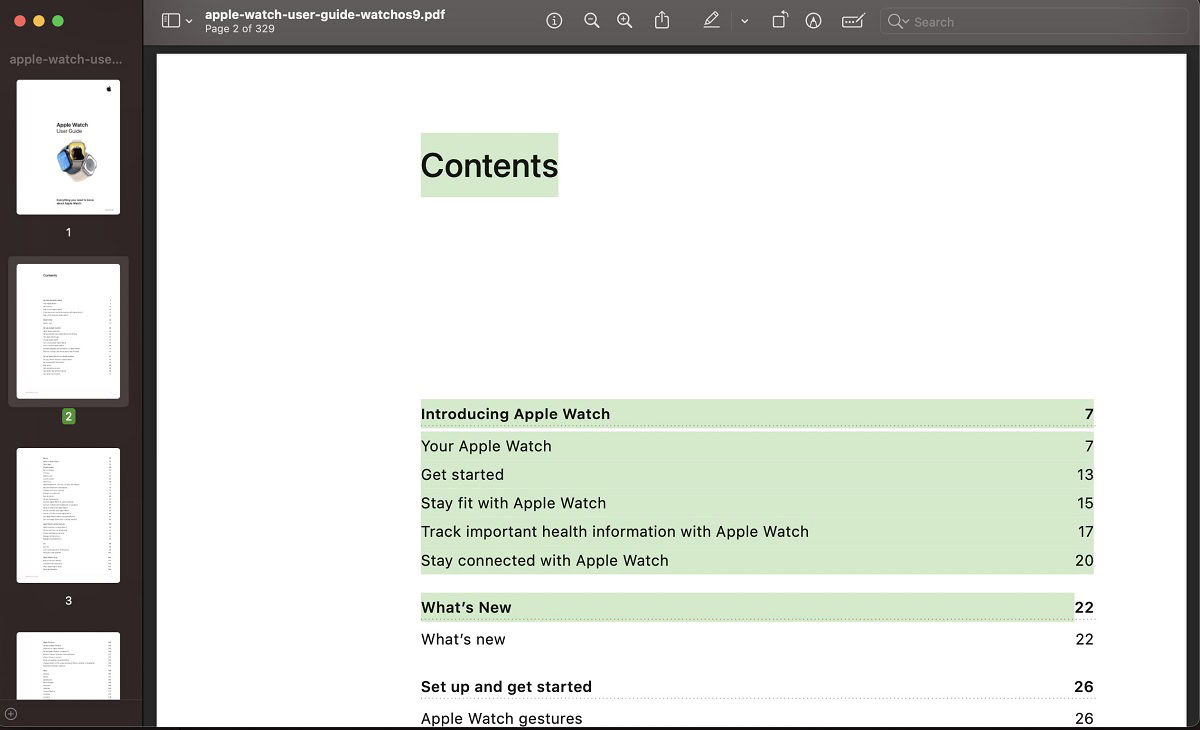Click page number 20 for Stay connected

click(1084, 561)
